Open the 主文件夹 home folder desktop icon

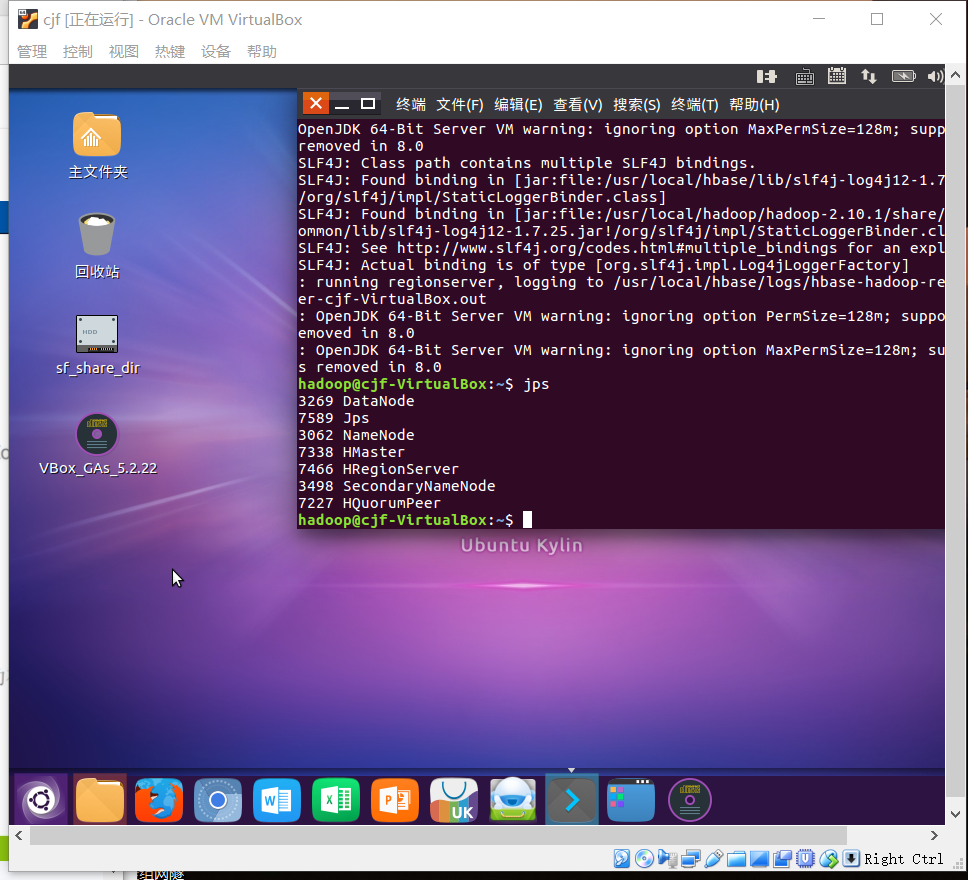[x=97, y=135]
